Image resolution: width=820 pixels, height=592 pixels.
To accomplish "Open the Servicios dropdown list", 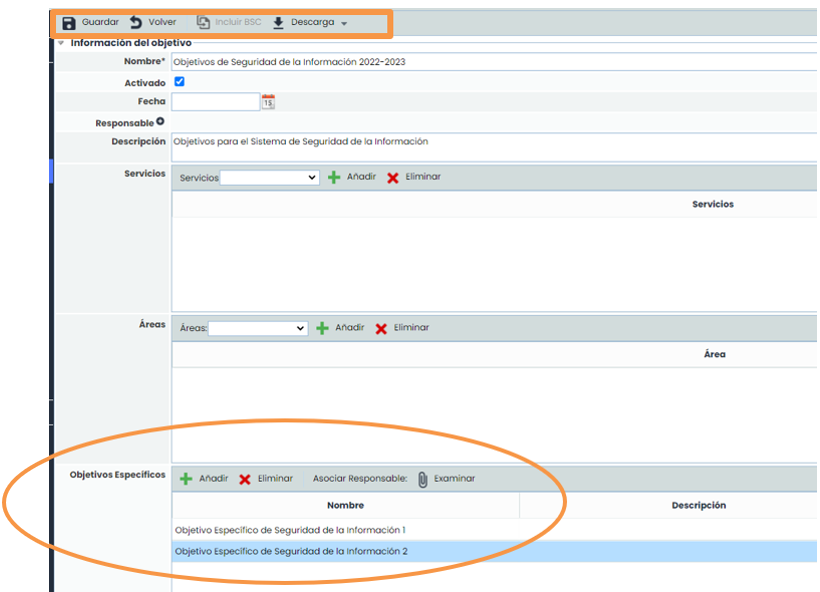I will pyautogui.click(x=269, y=177).
